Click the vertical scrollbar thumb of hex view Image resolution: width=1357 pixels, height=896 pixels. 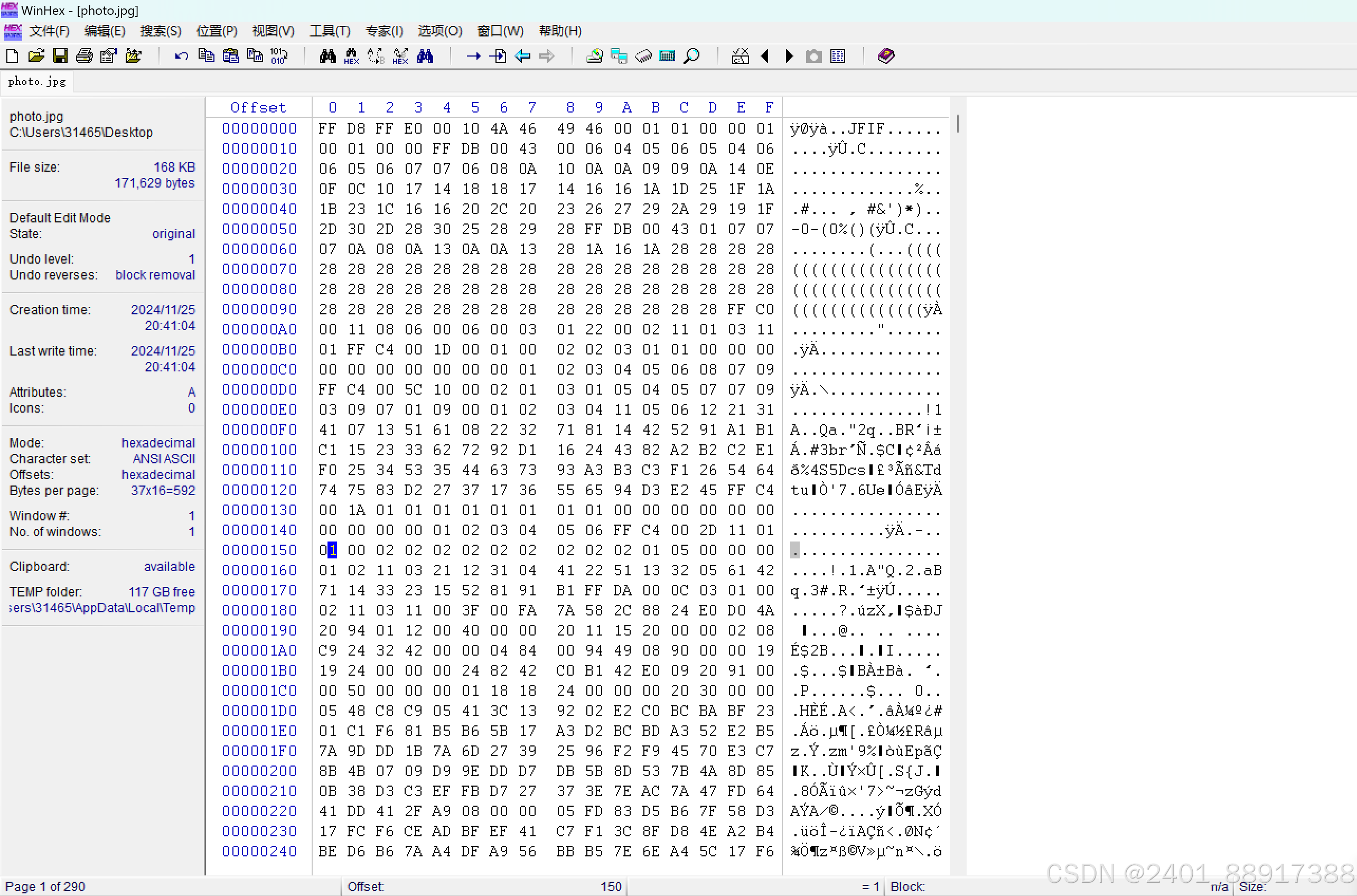(x=958, y=124)
